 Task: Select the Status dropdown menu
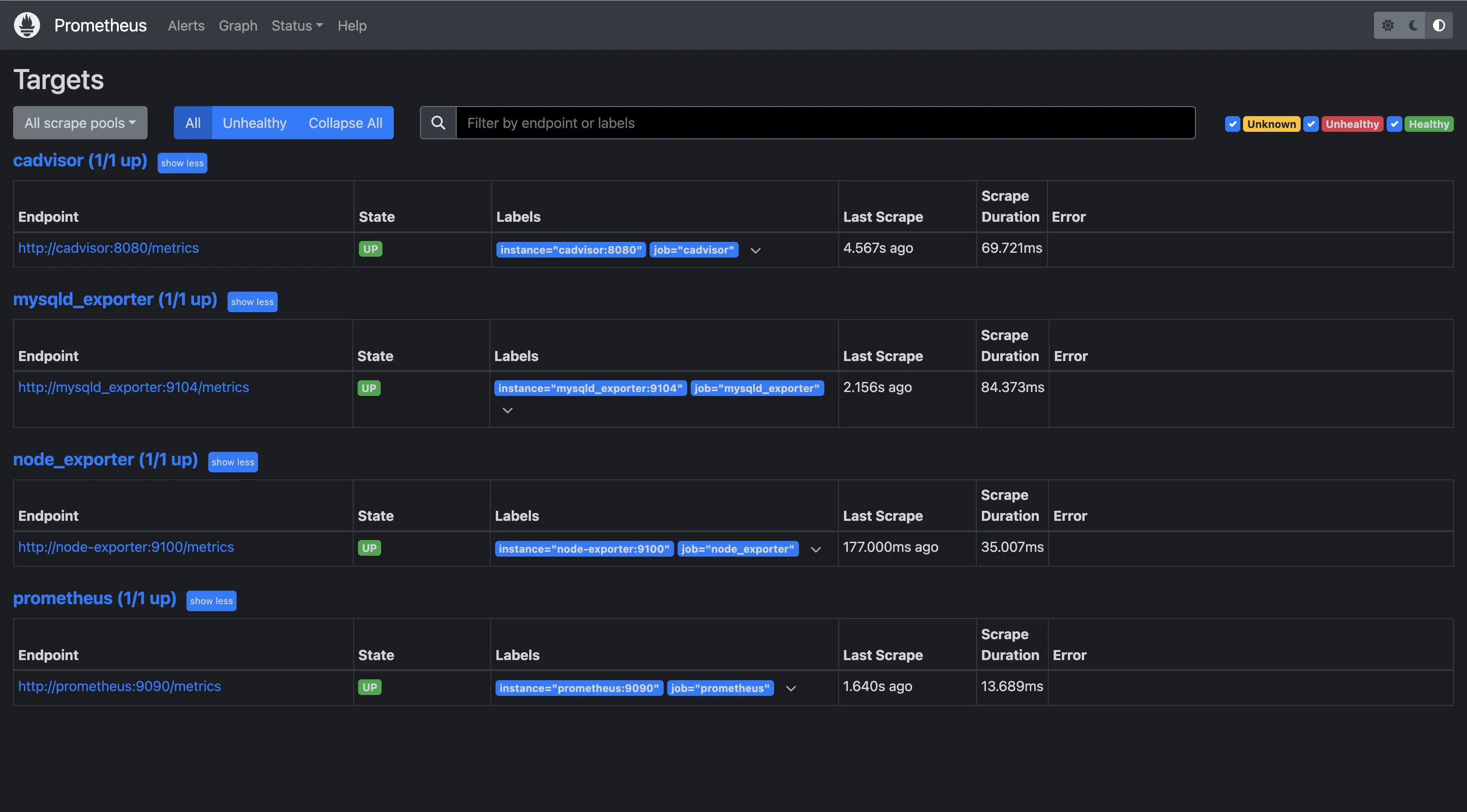(x=296, y=25)
